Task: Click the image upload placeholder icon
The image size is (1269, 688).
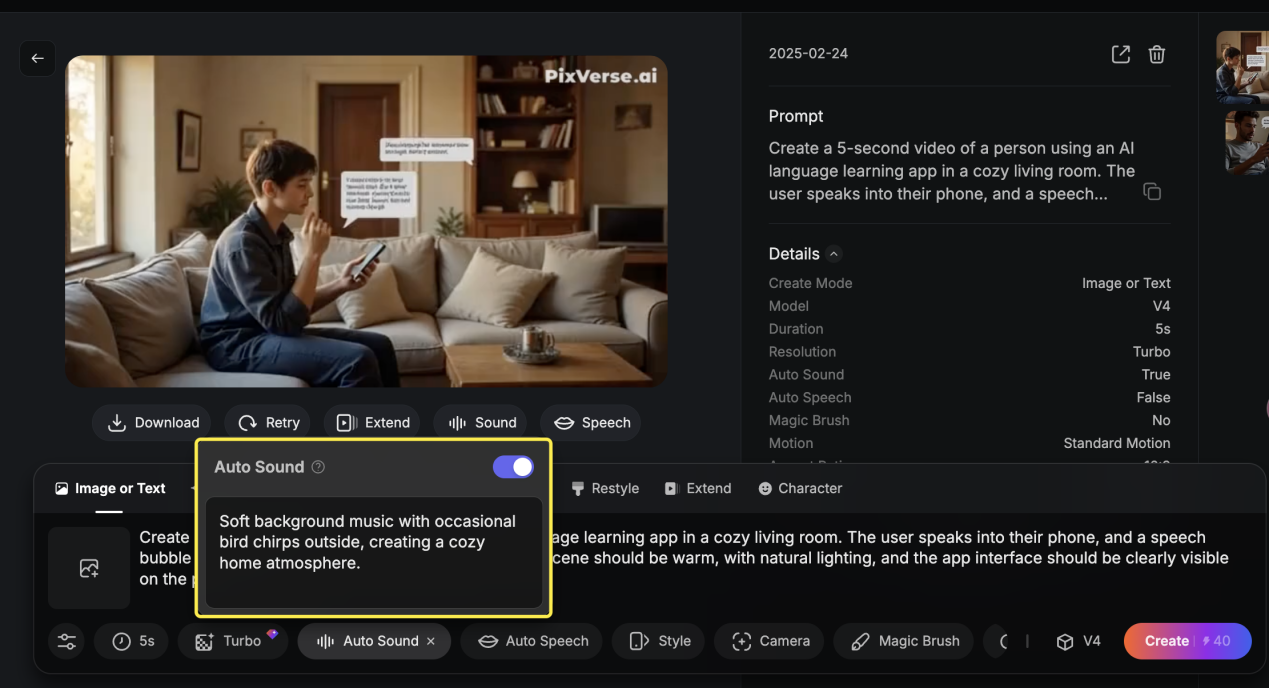Action: tap(89, 568)
